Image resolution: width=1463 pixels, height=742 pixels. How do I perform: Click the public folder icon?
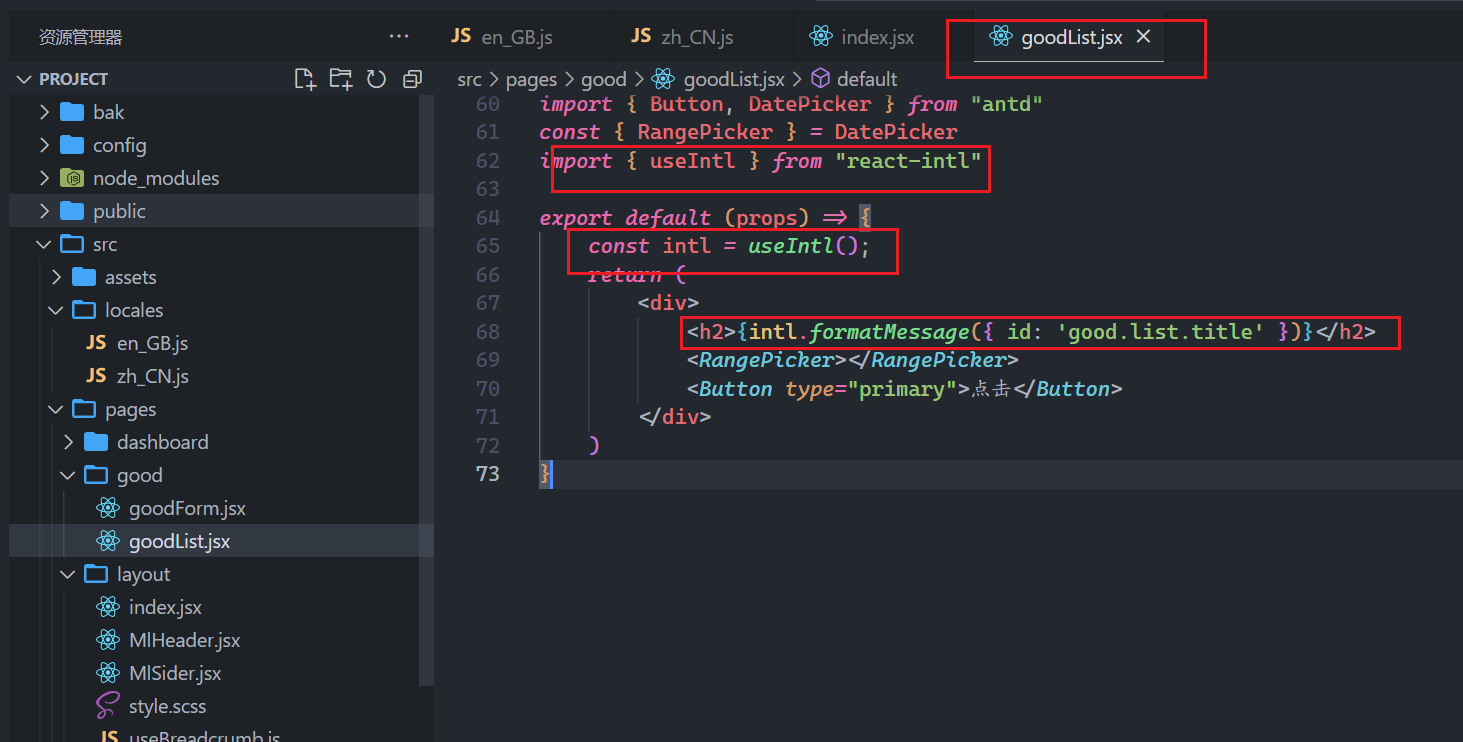[x=72, y=211]
